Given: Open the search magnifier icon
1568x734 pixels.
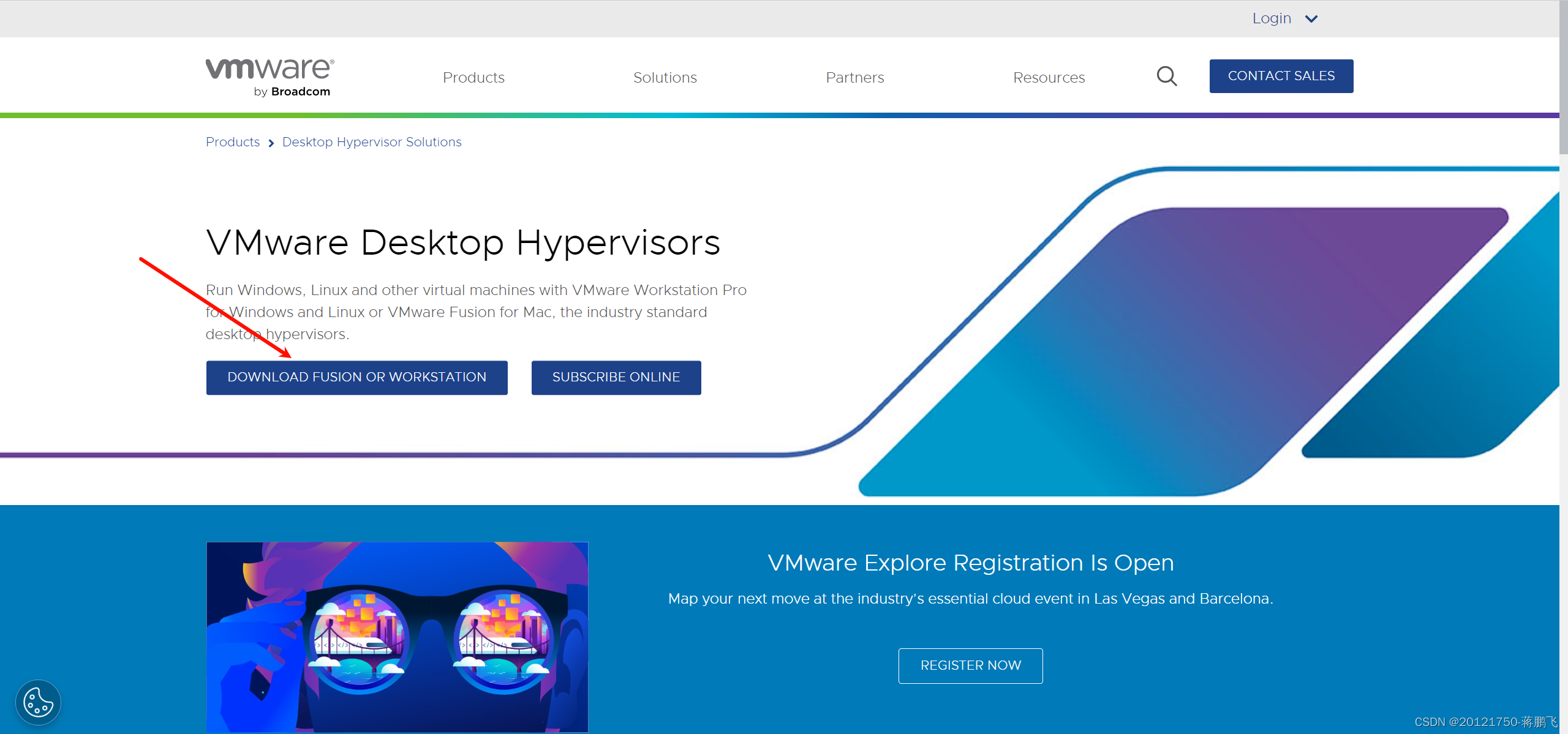Looking at the screenshot, I should [x=1167, y=77].
